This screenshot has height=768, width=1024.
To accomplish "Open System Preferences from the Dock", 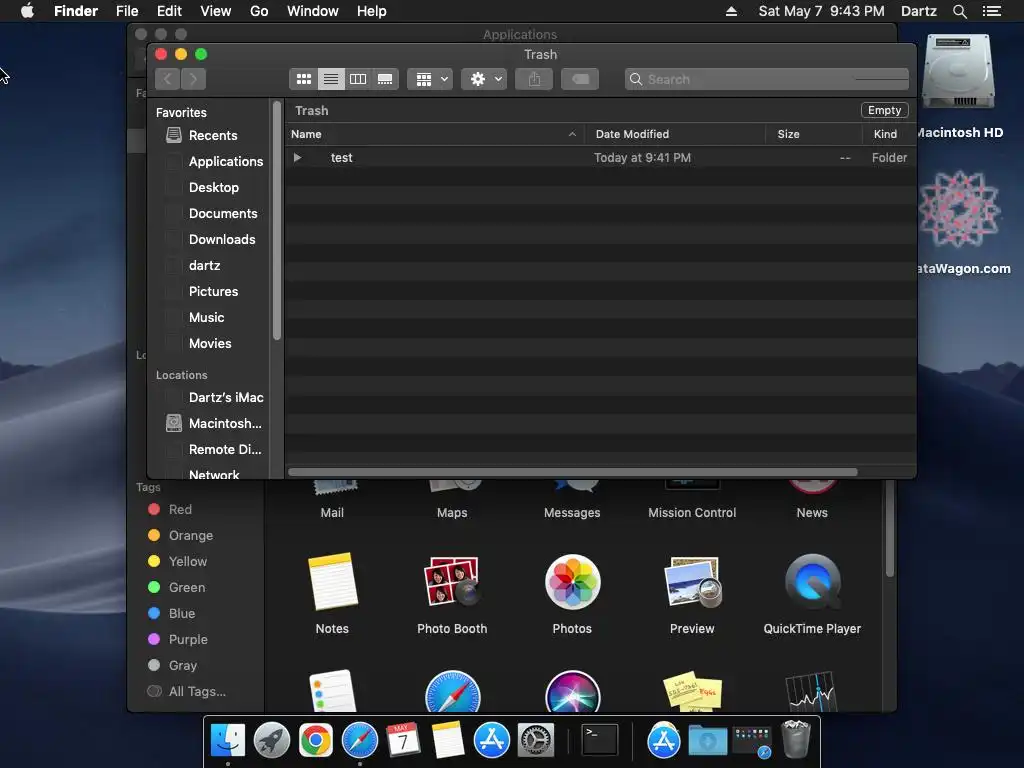I will (x=536, y=741).
